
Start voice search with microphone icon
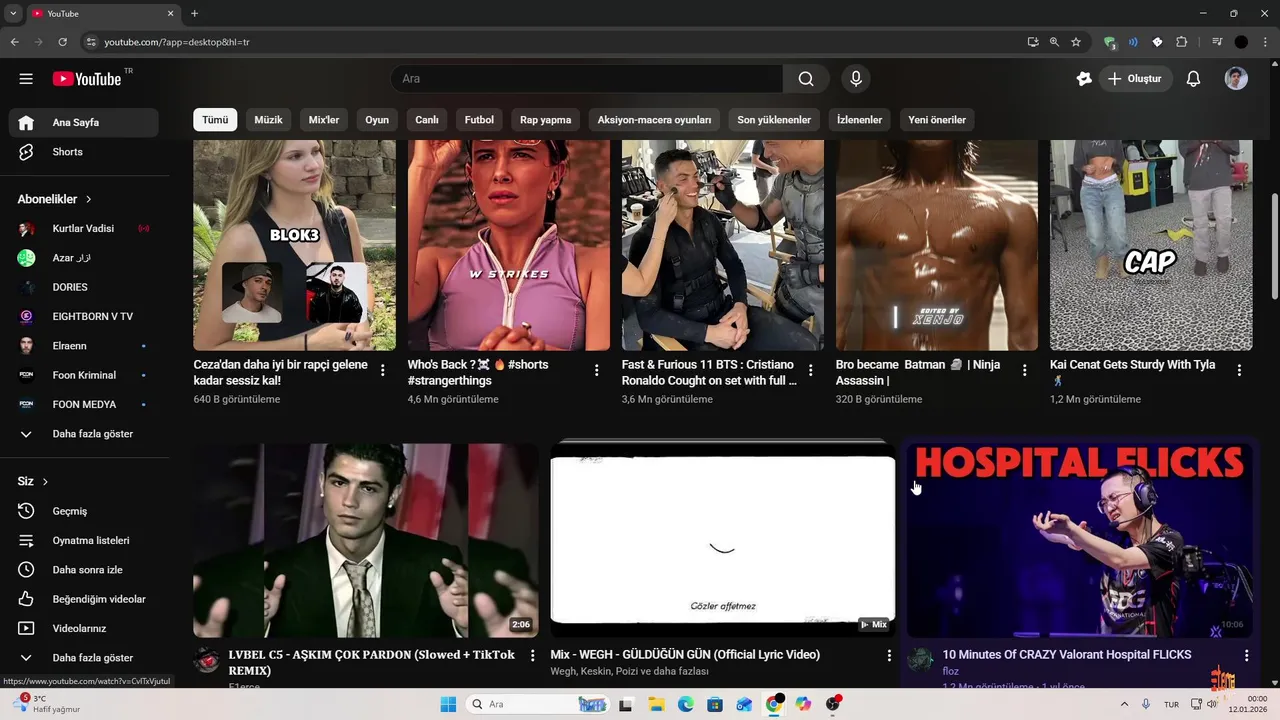855,79
